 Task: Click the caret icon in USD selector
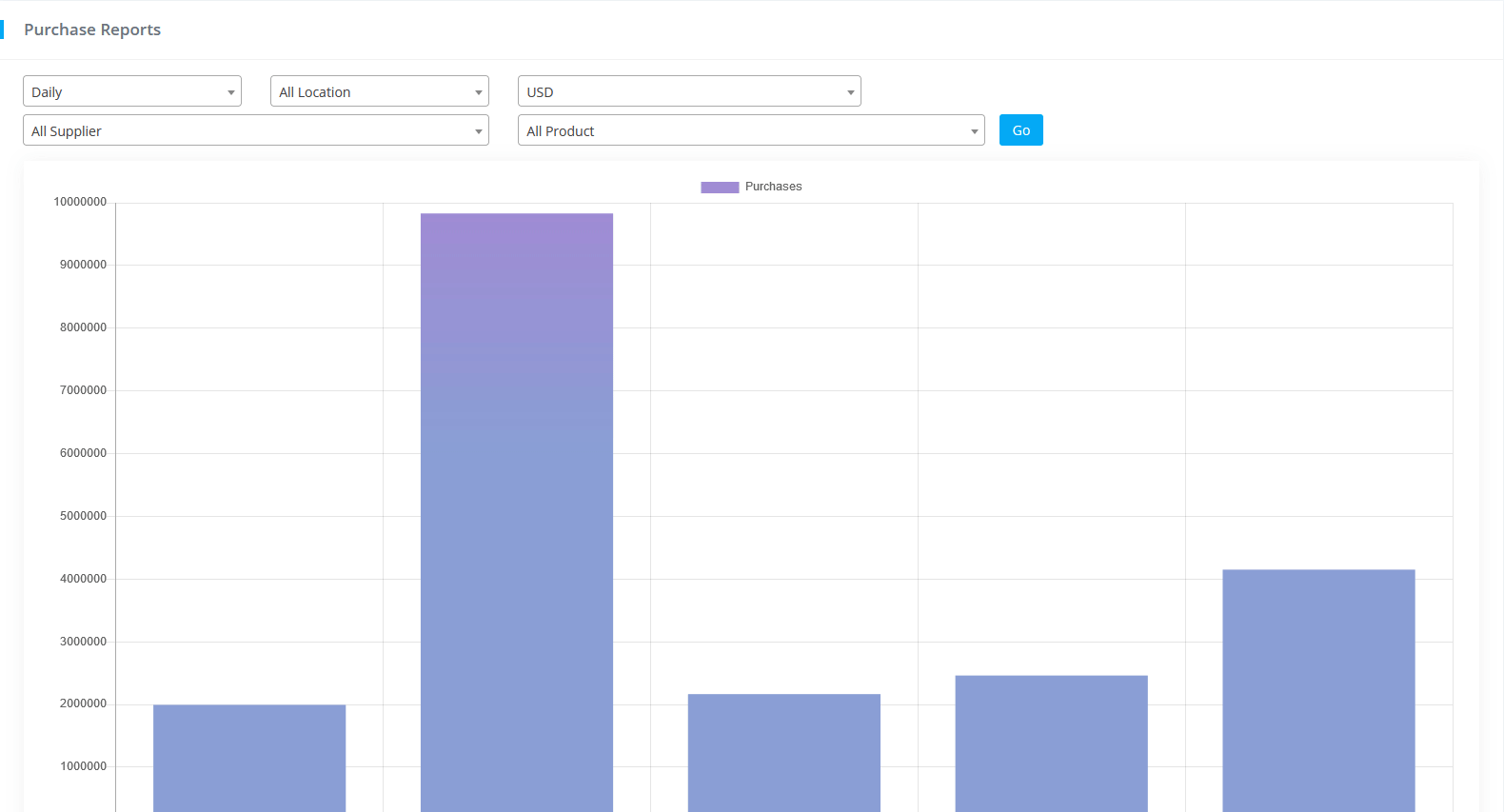point(850,92)
